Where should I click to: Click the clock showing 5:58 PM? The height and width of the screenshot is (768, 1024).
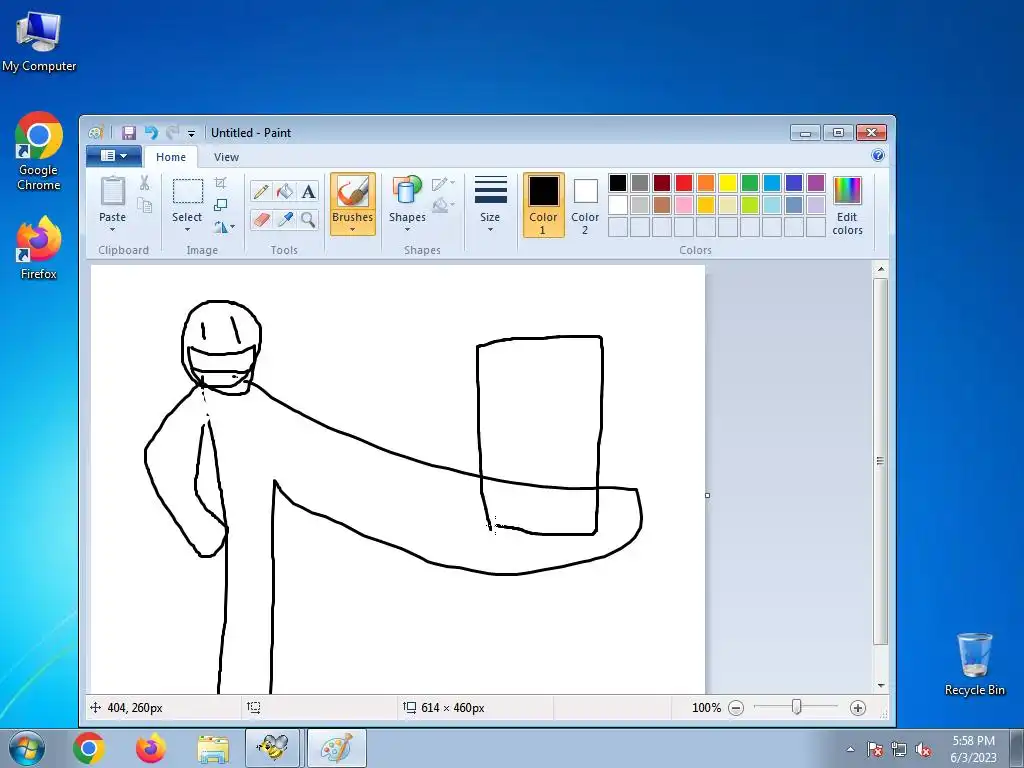point(973,741)
